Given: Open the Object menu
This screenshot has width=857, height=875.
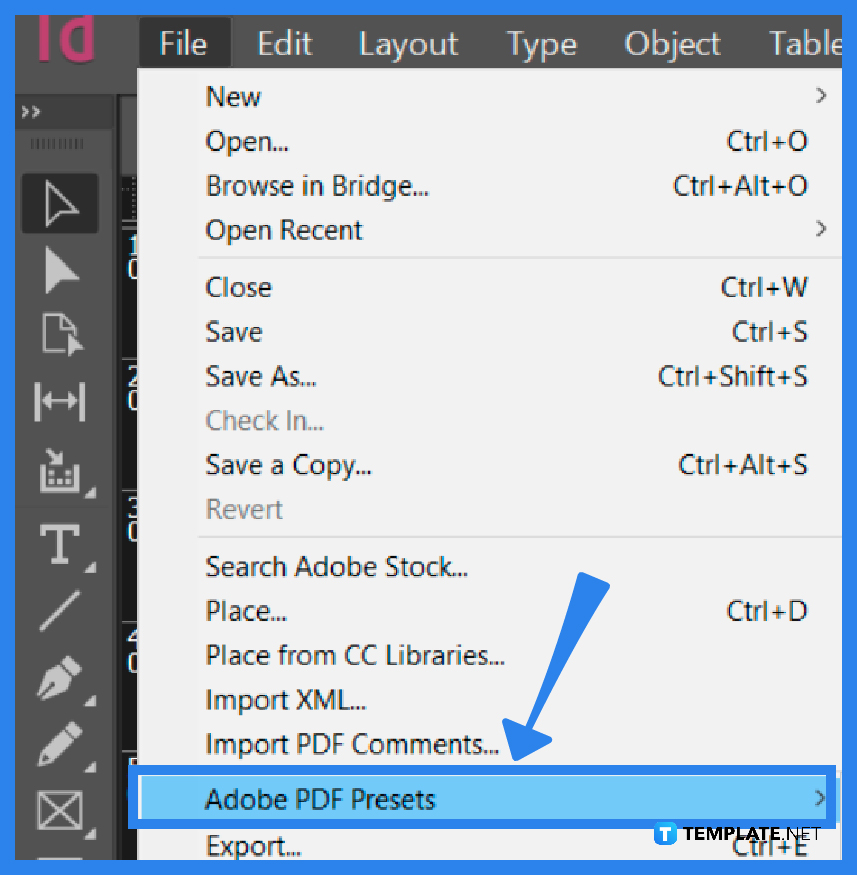Looking at the screenshot, I should tap(672, 42).
